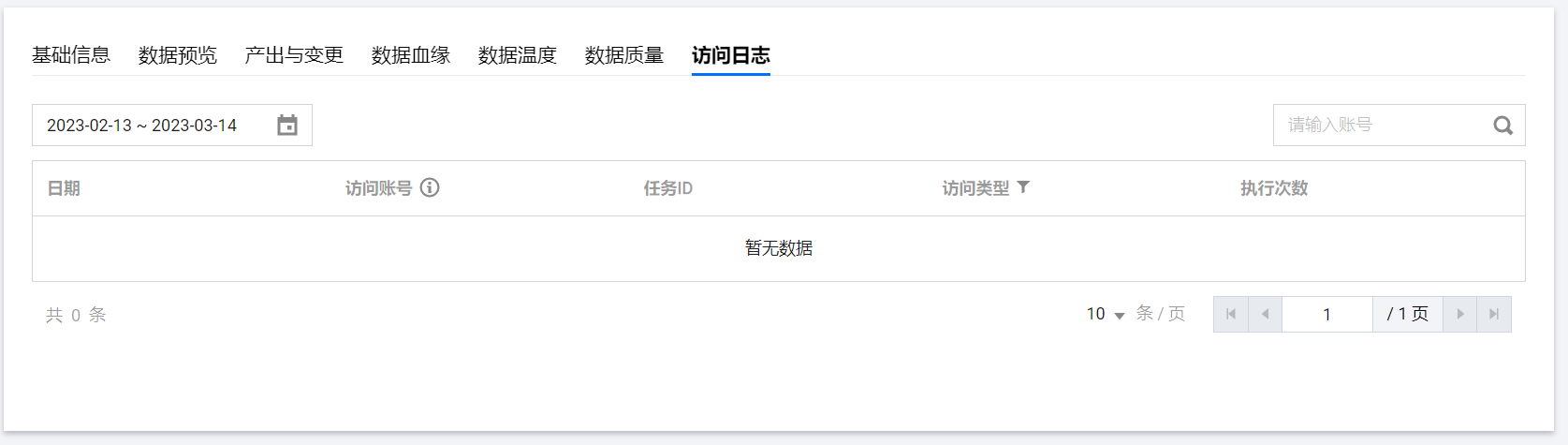The height and width of the screenshot is (445, 1568).
Task: Jump to the last page arrow
Action: [1494, 314]
